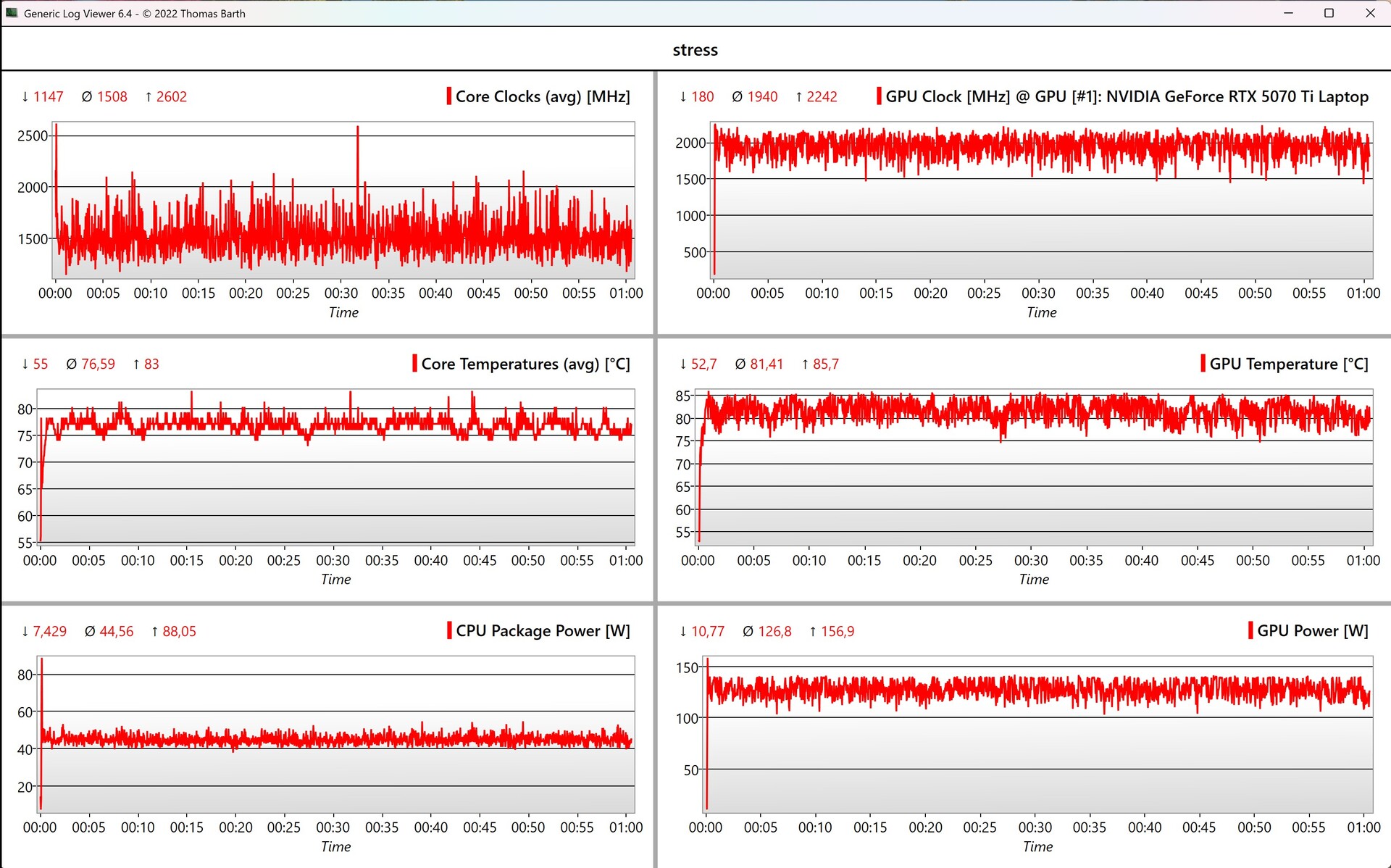Click red swatch beside Core Temperatures legend

tap(414, 363)
